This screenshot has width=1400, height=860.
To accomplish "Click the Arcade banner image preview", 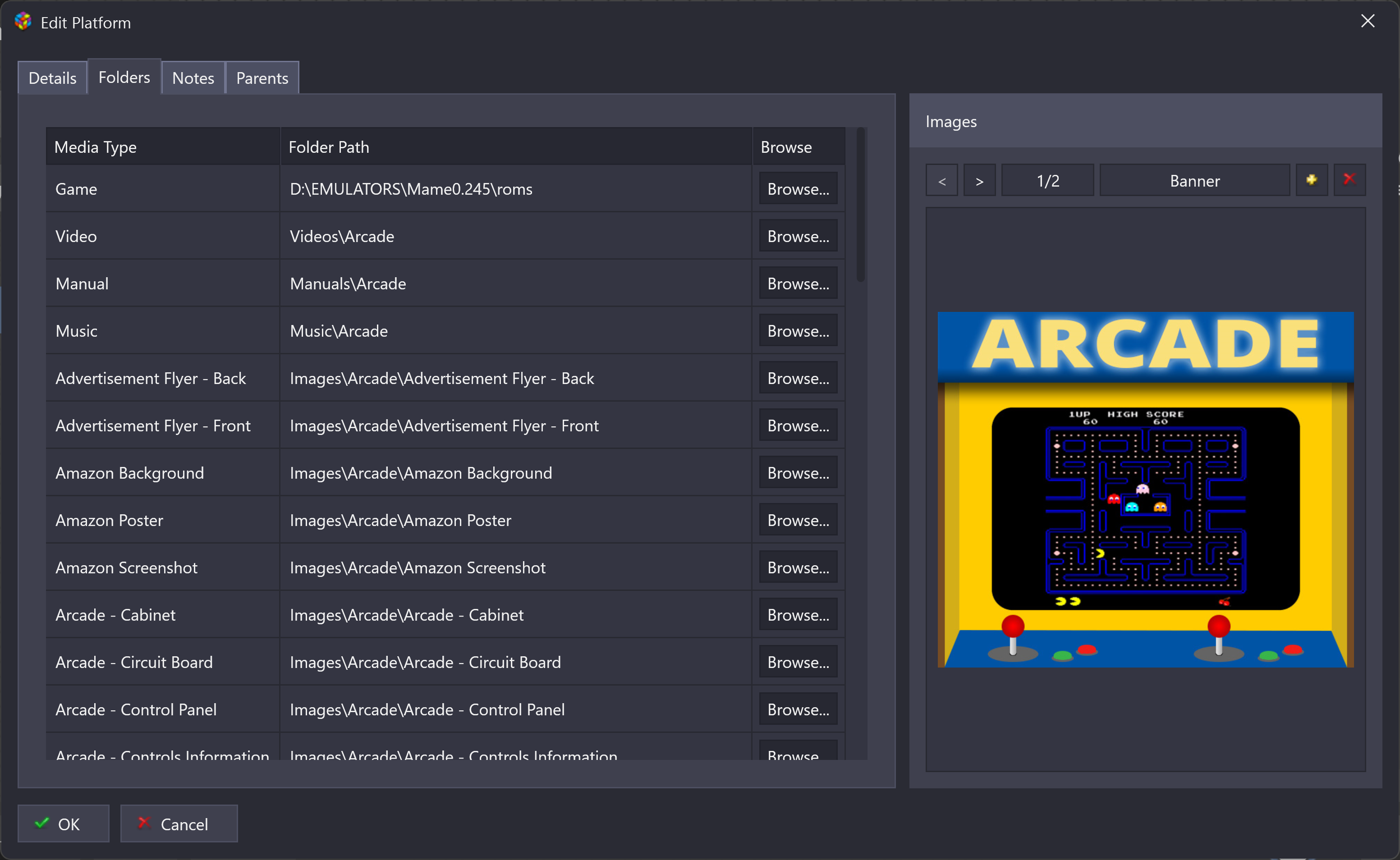I will [x=1145, y=489].
